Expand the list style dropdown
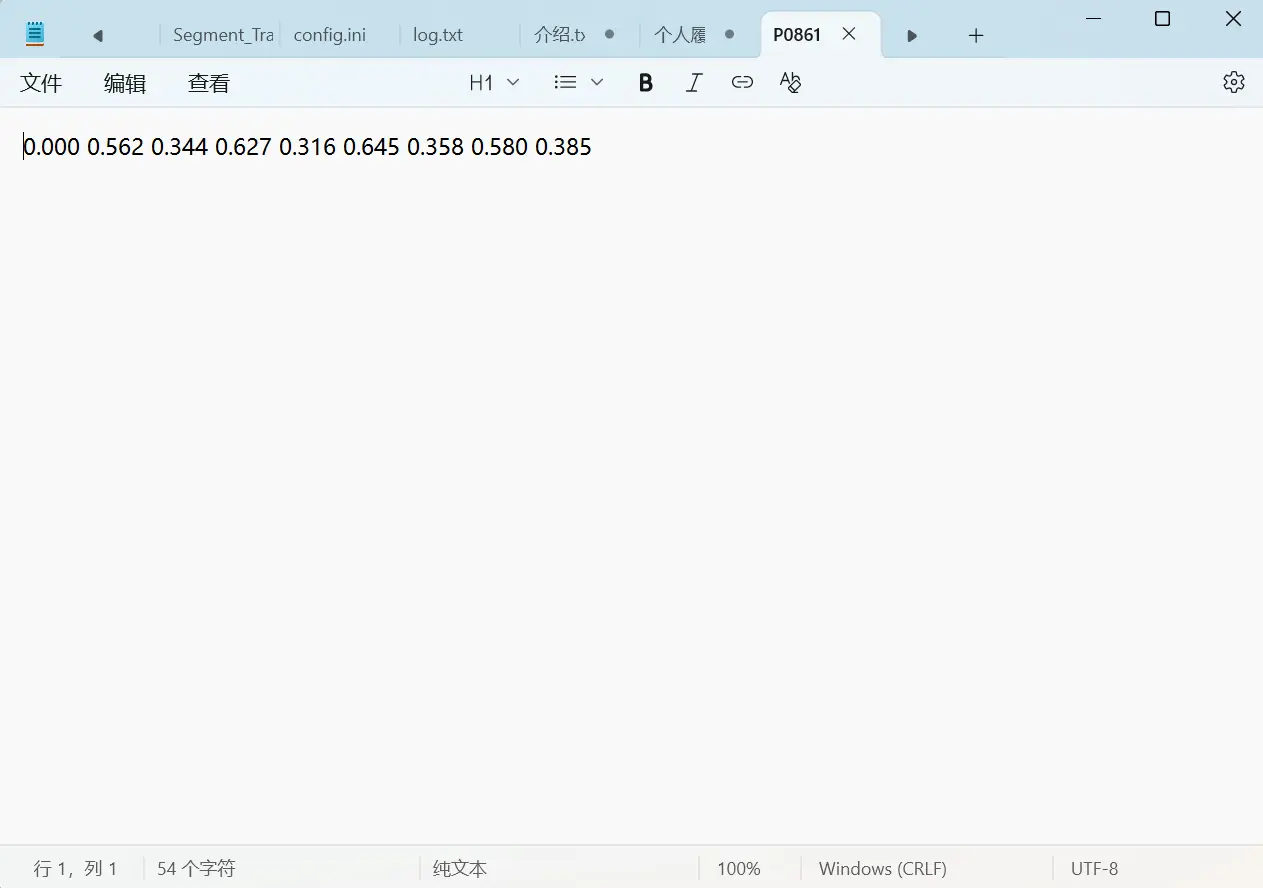The width and height of the screenshot is (1263, 888). [x=579, y=83]
